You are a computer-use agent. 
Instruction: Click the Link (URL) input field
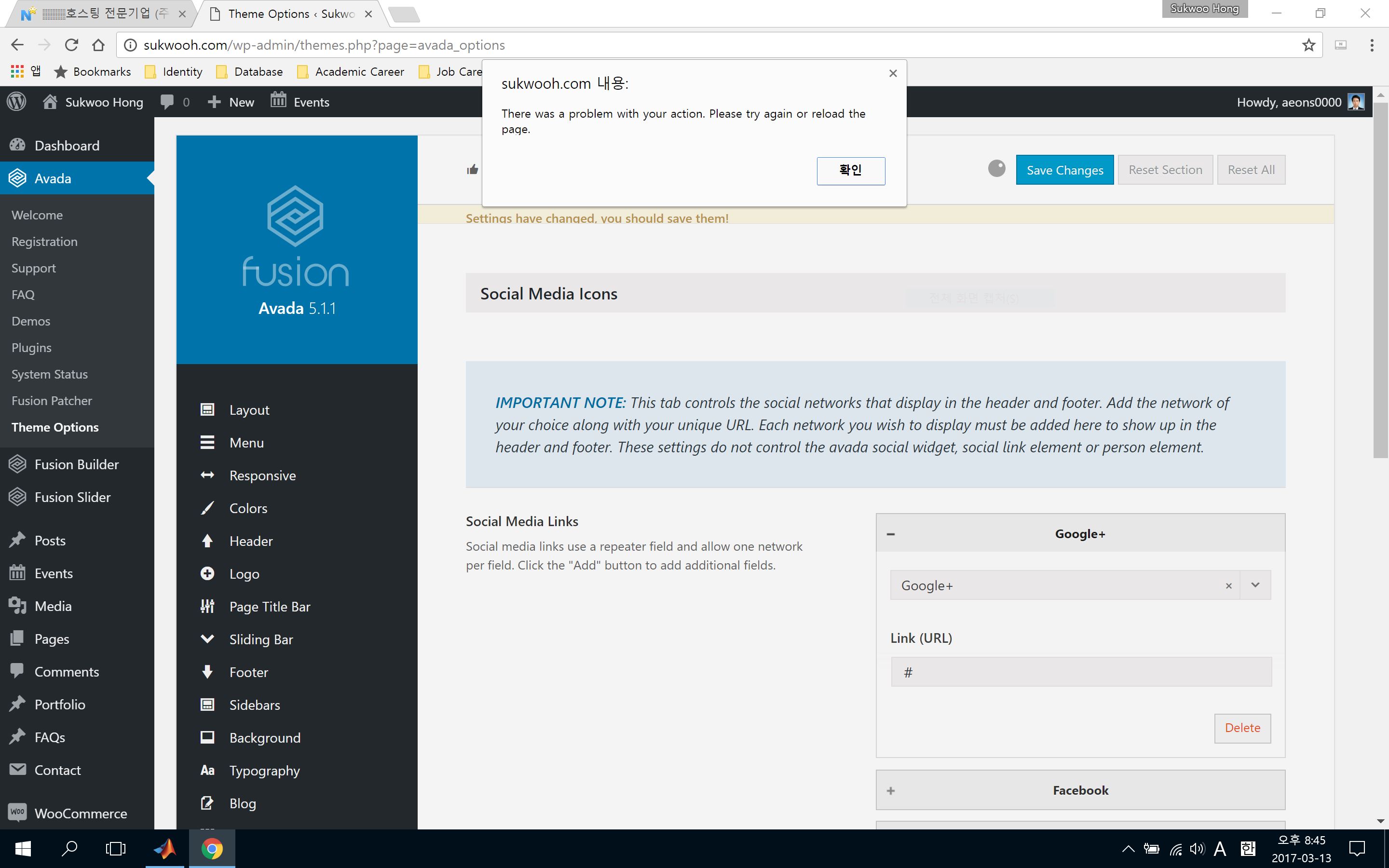1081,672
